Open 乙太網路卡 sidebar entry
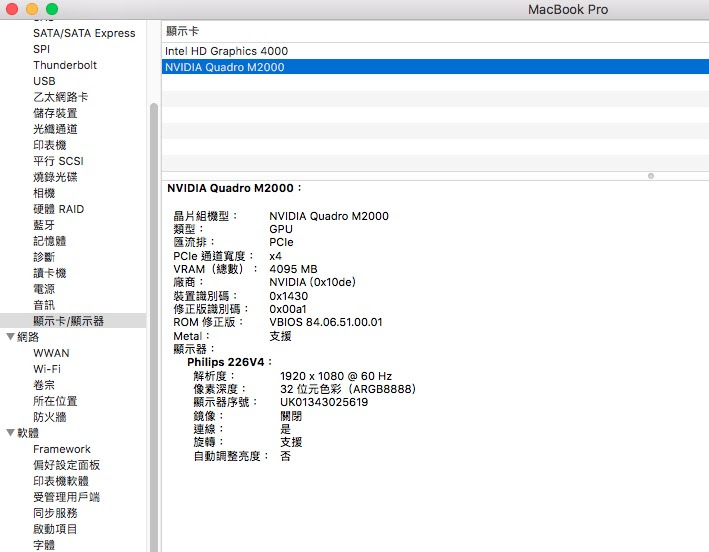The image size is (709, 552). tap(61, 97)
